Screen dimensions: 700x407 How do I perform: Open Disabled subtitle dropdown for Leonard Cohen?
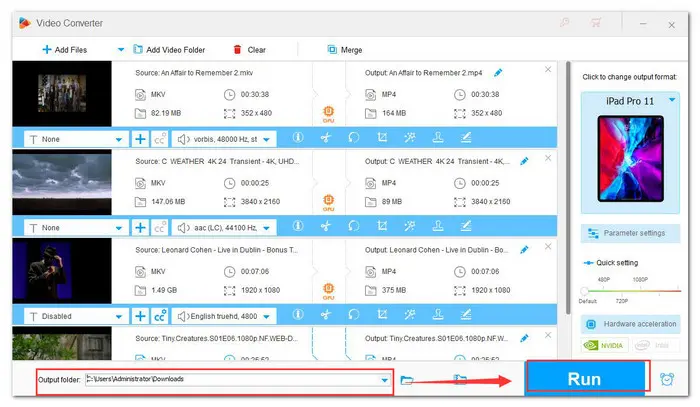pos(76,316)
